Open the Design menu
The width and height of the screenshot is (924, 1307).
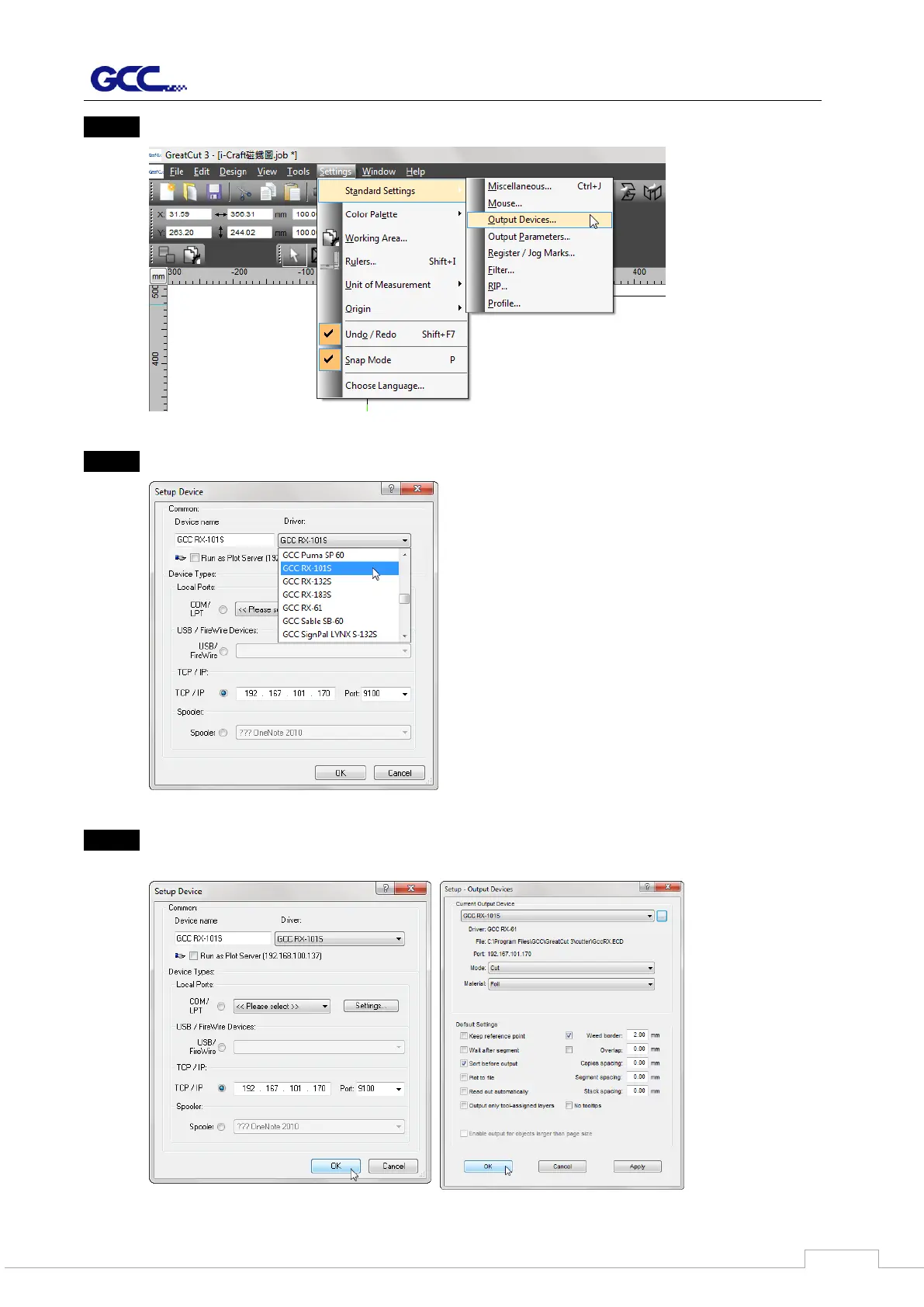233,172
